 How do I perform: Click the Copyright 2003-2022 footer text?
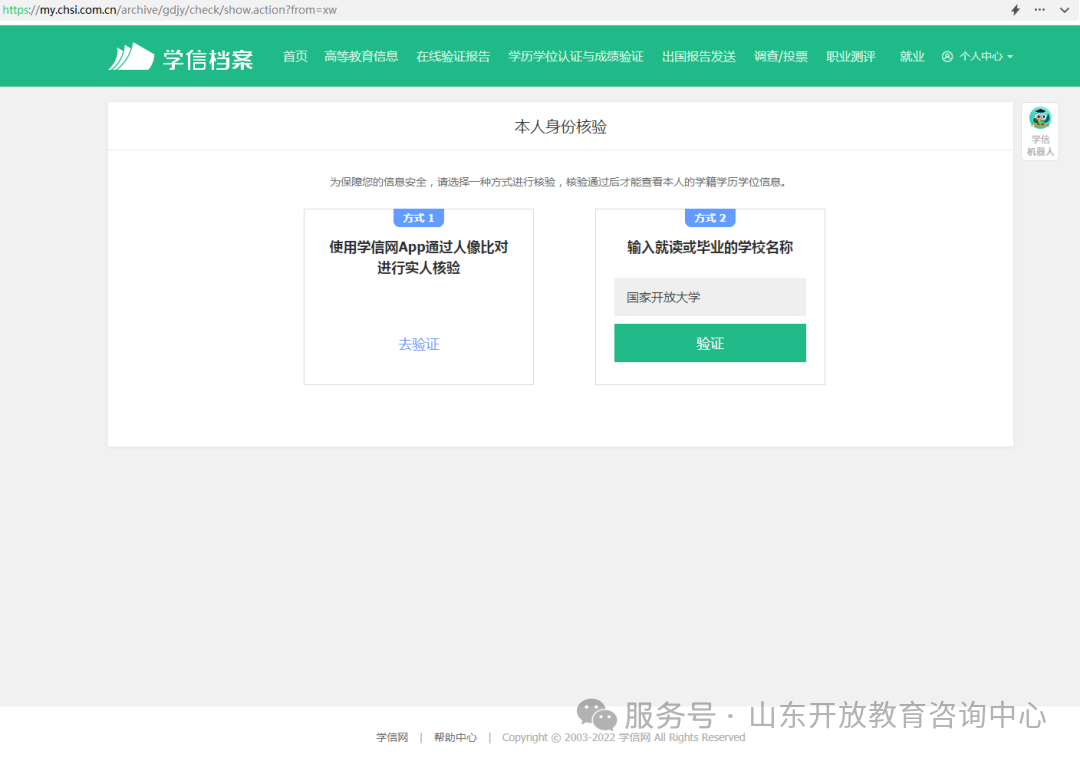tap(623, 737)
